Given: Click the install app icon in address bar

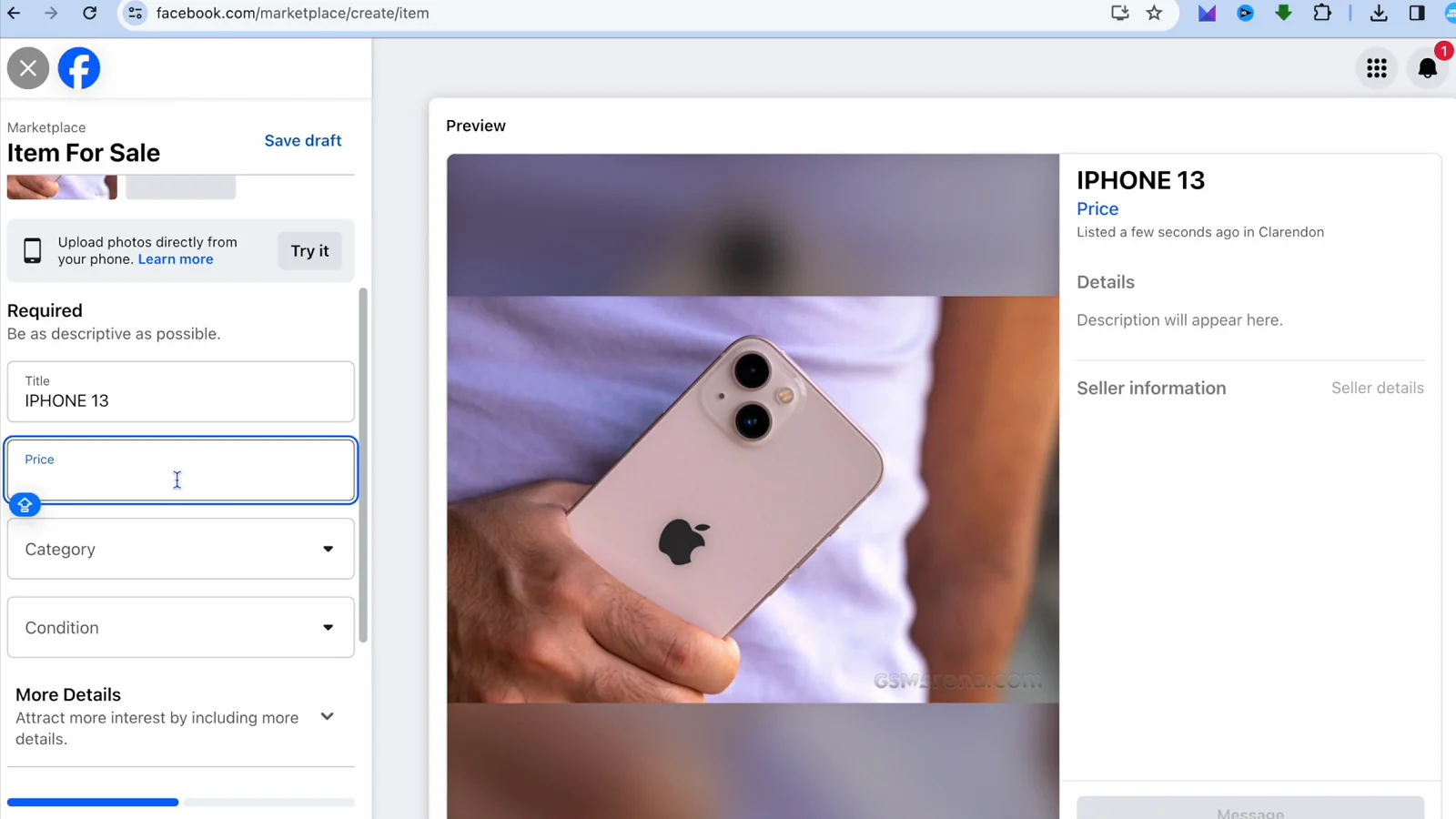Looking at the screenshot, I should [x=1119, y=13].
